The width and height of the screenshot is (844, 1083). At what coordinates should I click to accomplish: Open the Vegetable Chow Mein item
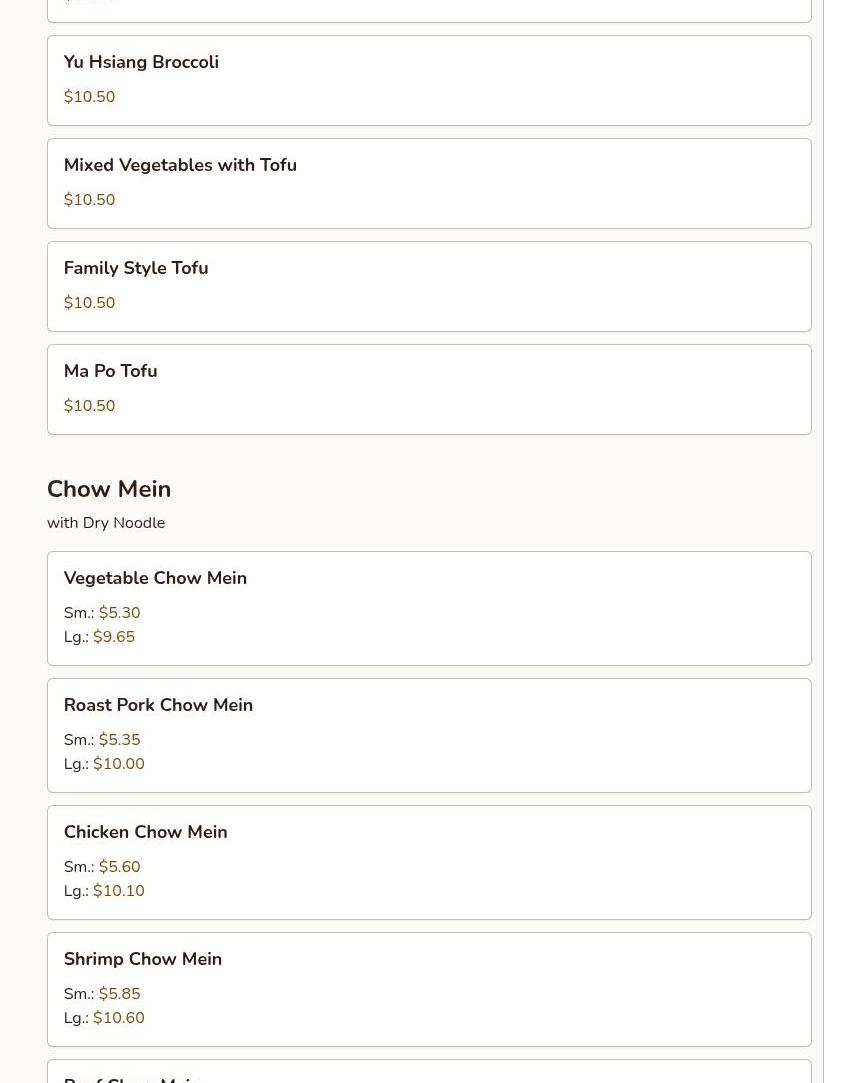pos(429,608)
